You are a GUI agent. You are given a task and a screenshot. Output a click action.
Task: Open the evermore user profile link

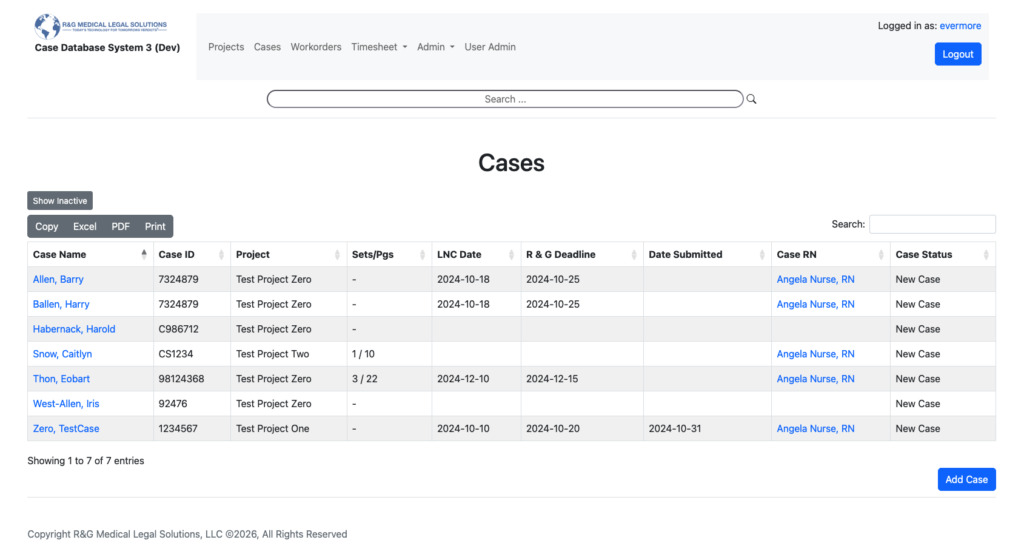tap(960, 26)
